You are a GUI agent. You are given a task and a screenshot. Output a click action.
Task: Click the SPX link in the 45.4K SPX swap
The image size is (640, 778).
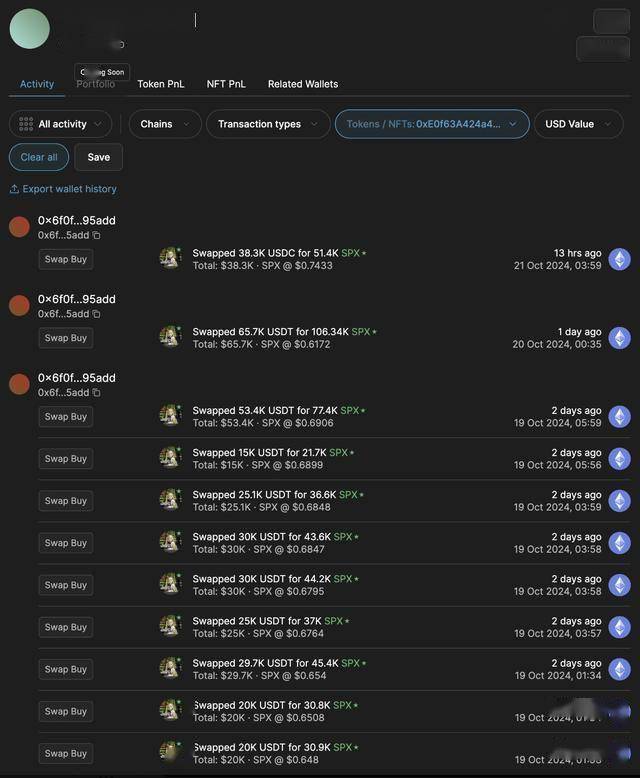point(350,663)
